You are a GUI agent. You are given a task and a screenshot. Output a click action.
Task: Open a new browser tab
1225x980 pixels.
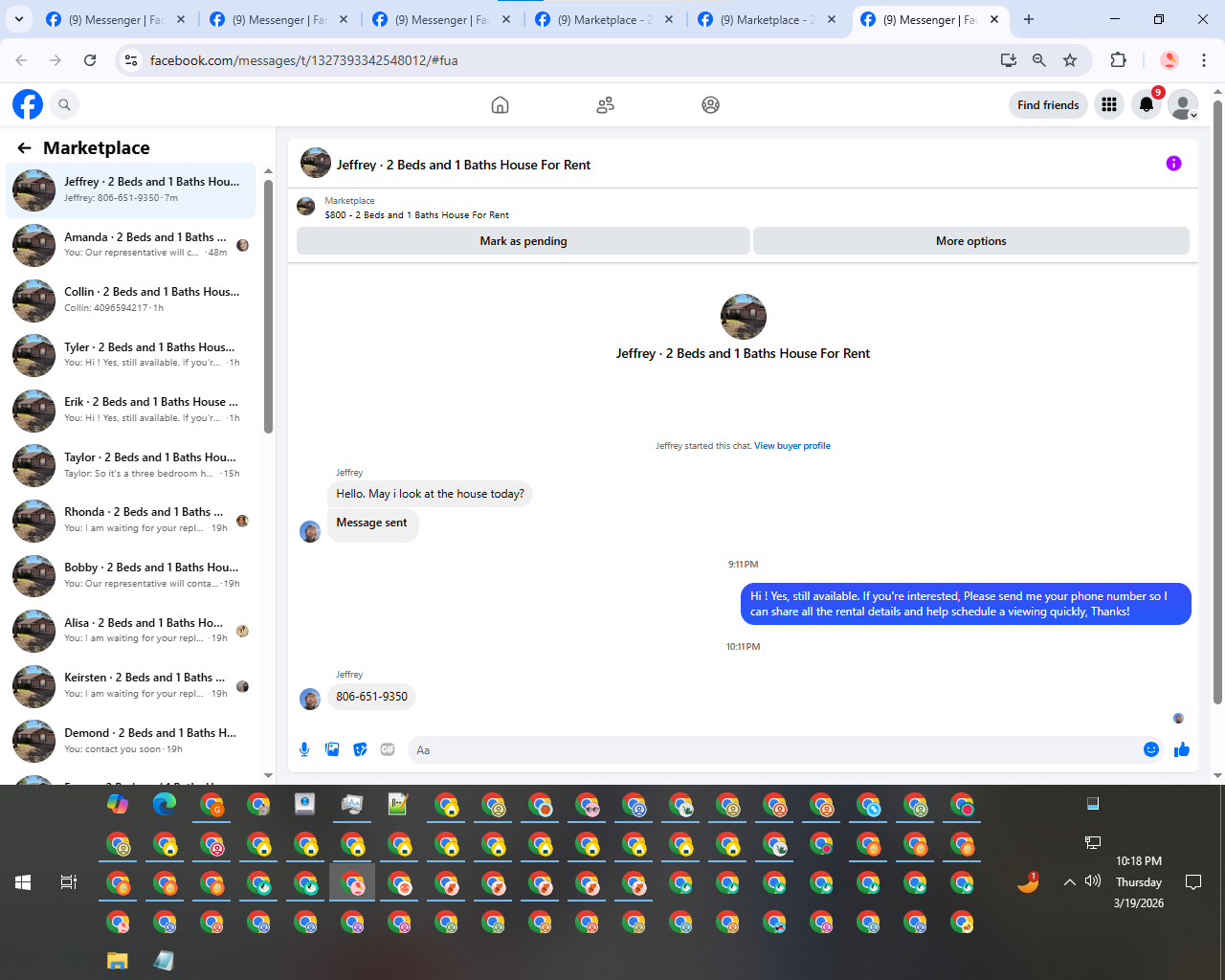tap(1029, 19)
